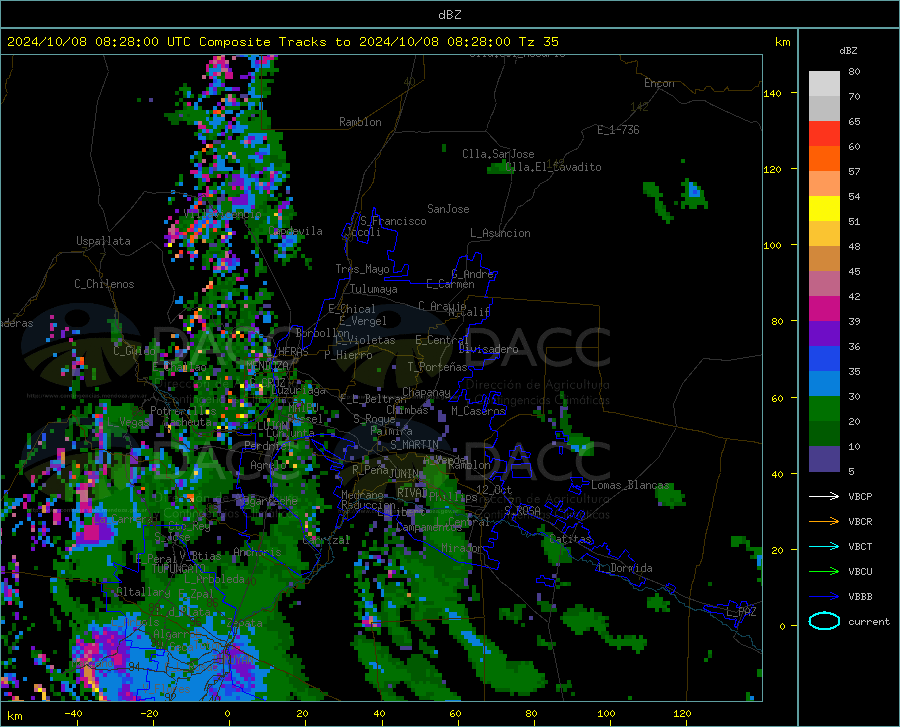This screenshot has width=900, height=727.
Task: Select the magenta 39 dBZ color swatch
Action: [x=824, y=309]
